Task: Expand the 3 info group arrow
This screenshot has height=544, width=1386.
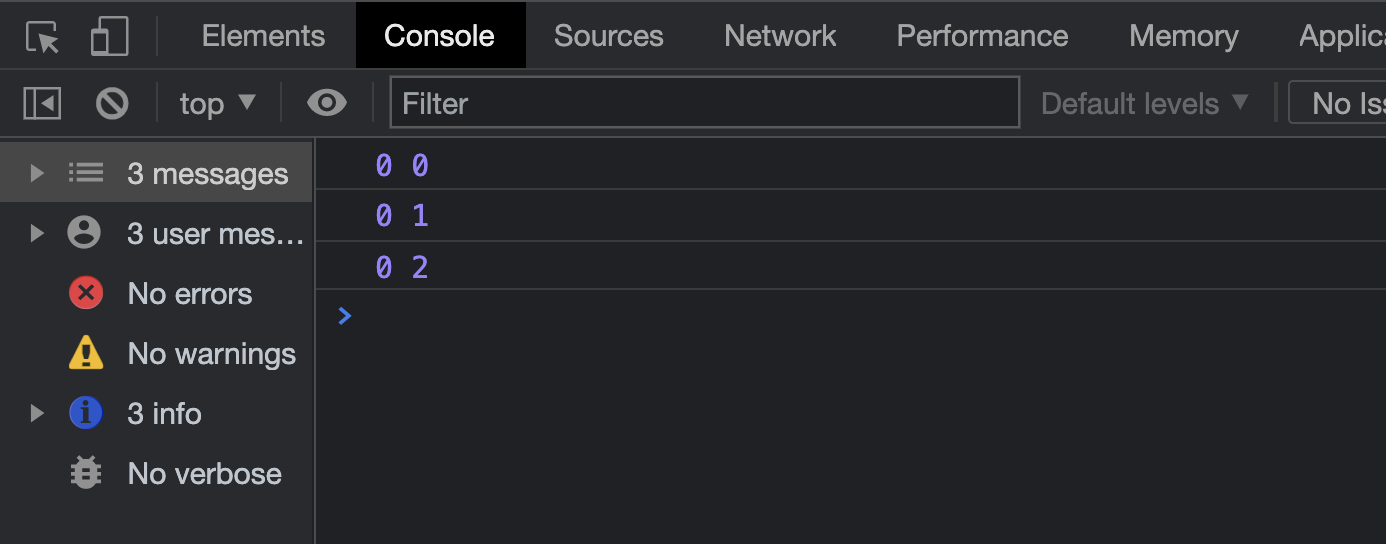Action: coord(37,413)
